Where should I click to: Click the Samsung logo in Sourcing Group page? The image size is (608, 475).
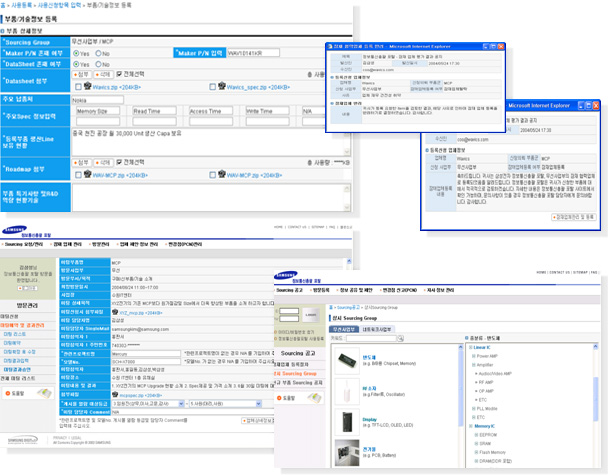(286, 275)
